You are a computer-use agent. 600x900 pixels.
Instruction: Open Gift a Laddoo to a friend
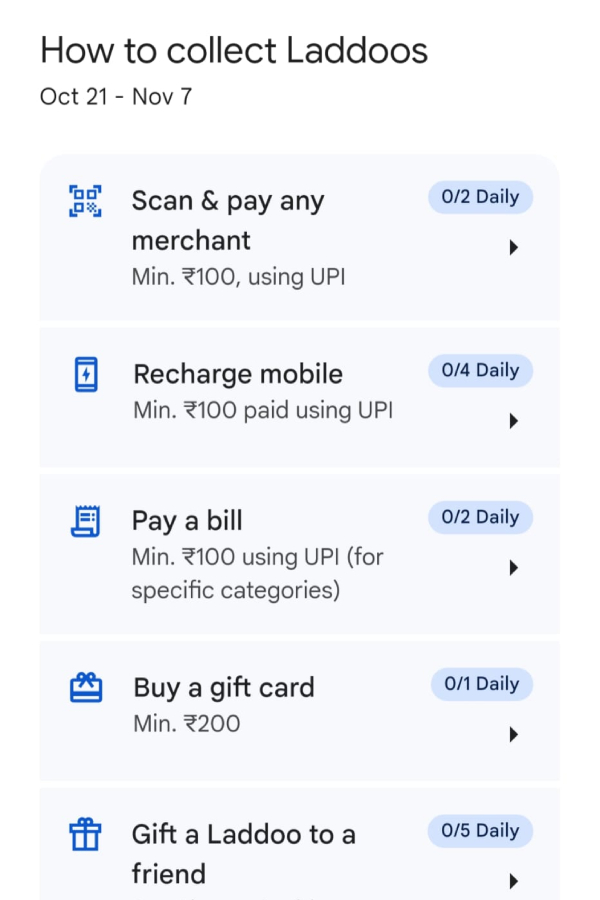tap(514, 880)
